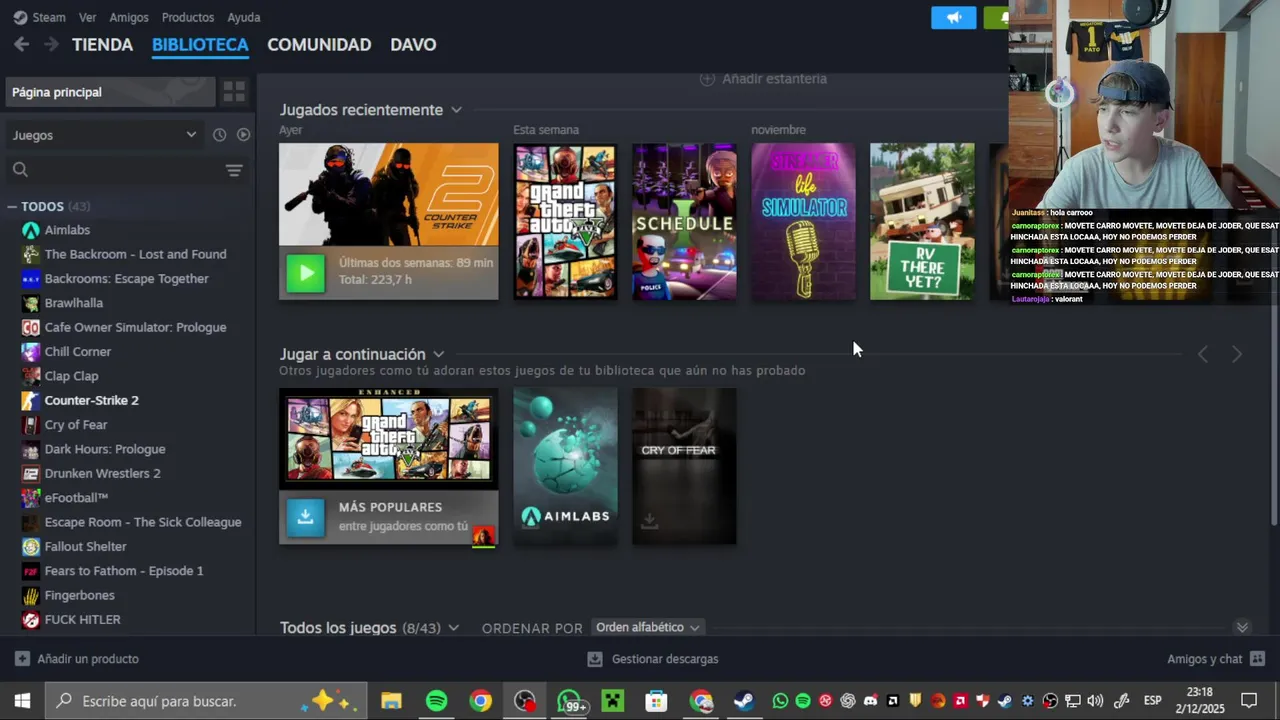Open advanced filter options icon
The width and height of the screenshot is (1280, 720).
click(x=234, y=170)
